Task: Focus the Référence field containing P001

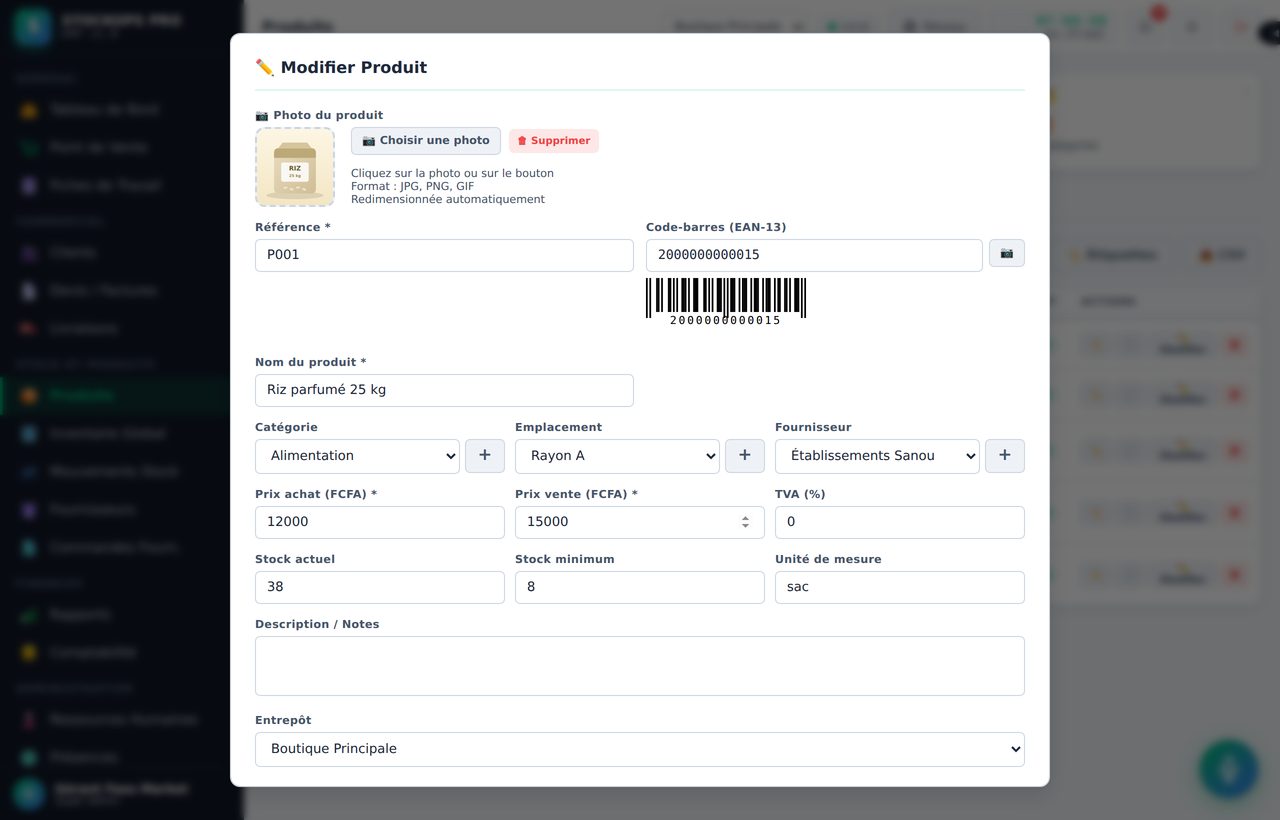Action: 444,255
